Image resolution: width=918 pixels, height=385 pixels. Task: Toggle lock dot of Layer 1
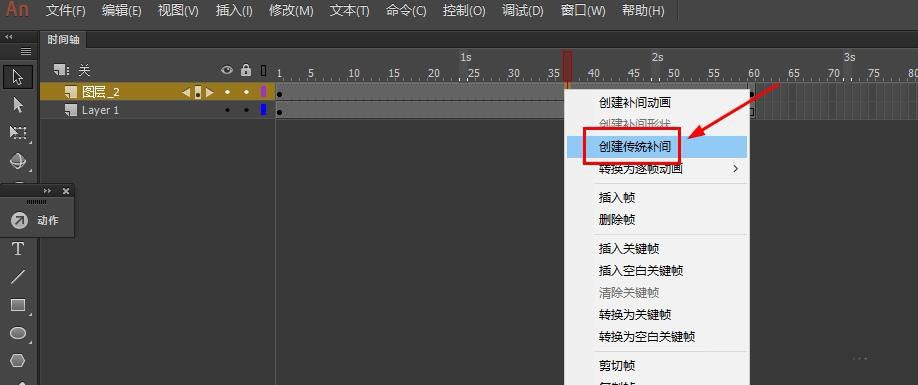click(x=246, y=110)
